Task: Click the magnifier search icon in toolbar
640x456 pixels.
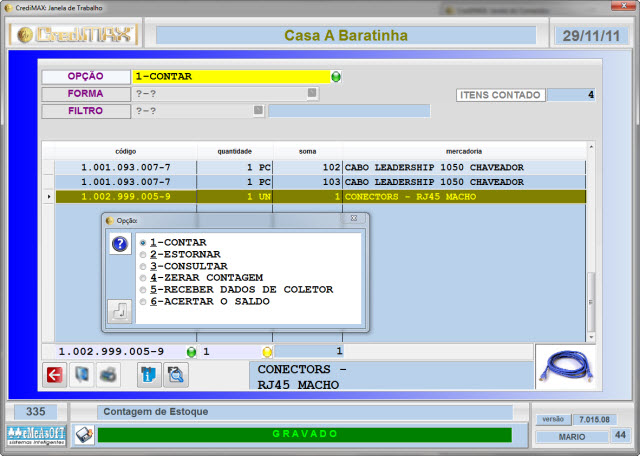Action: [x=176, y=375]
